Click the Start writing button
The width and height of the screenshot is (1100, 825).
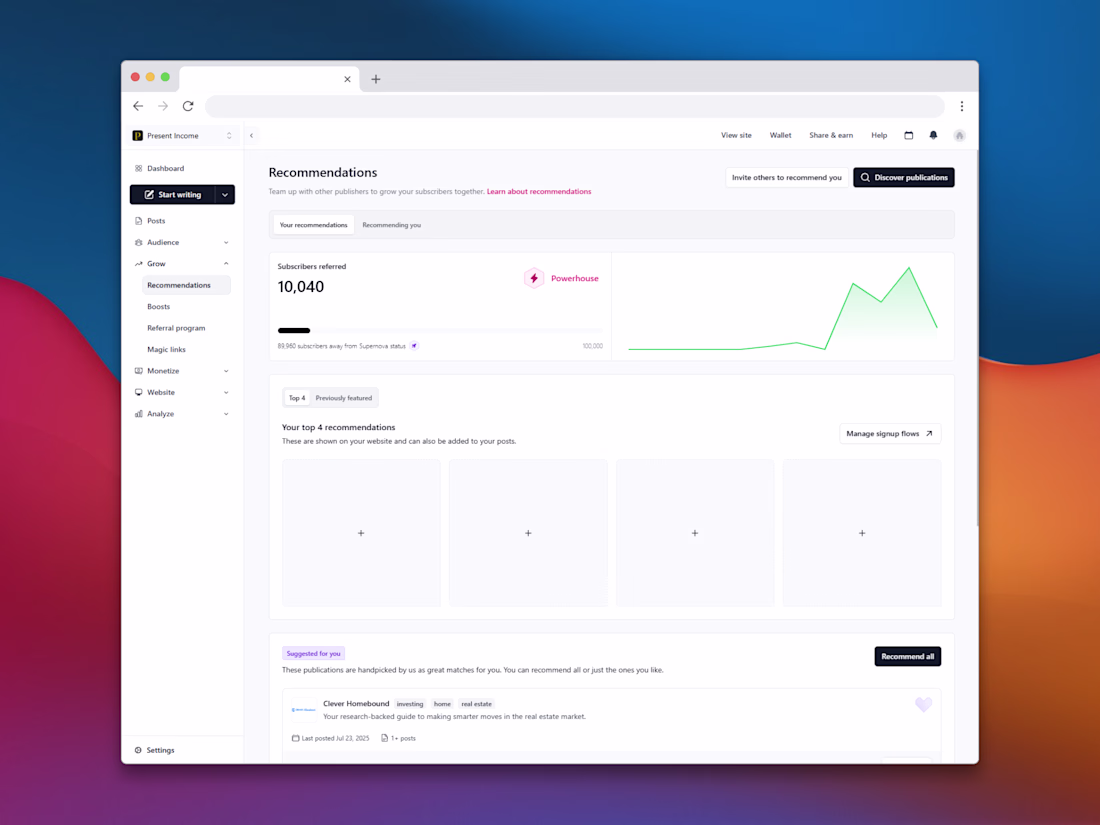coord(173,194)
